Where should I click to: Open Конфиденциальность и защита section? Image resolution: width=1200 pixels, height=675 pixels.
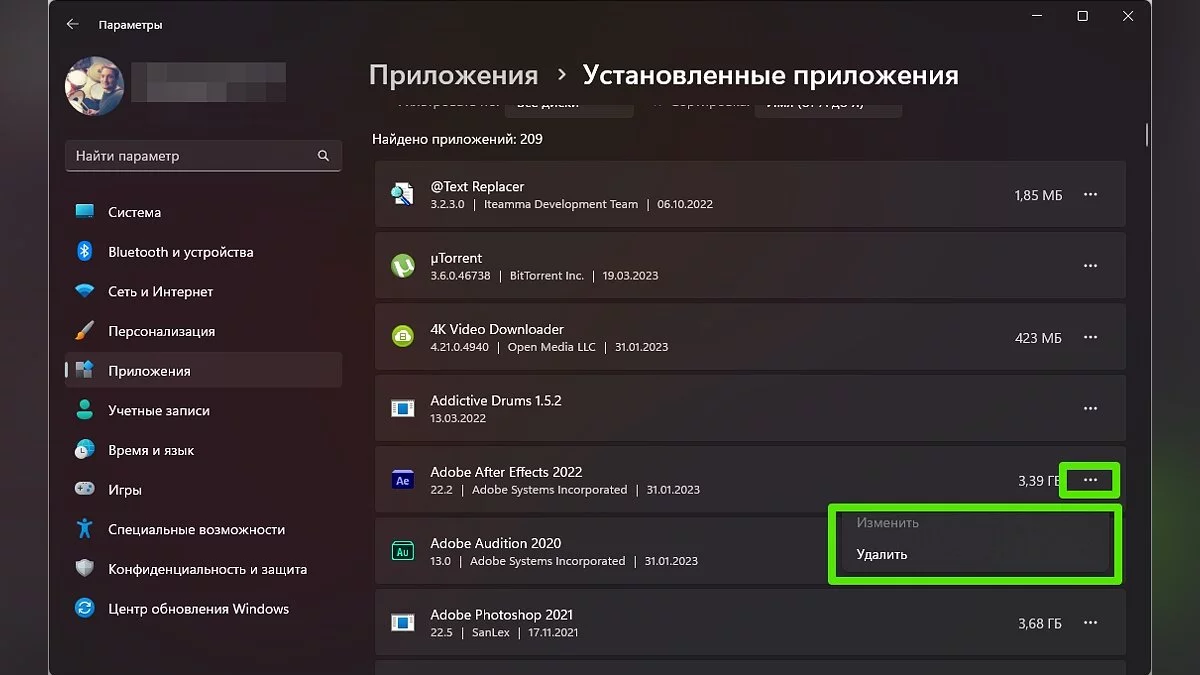pos(207,569)
